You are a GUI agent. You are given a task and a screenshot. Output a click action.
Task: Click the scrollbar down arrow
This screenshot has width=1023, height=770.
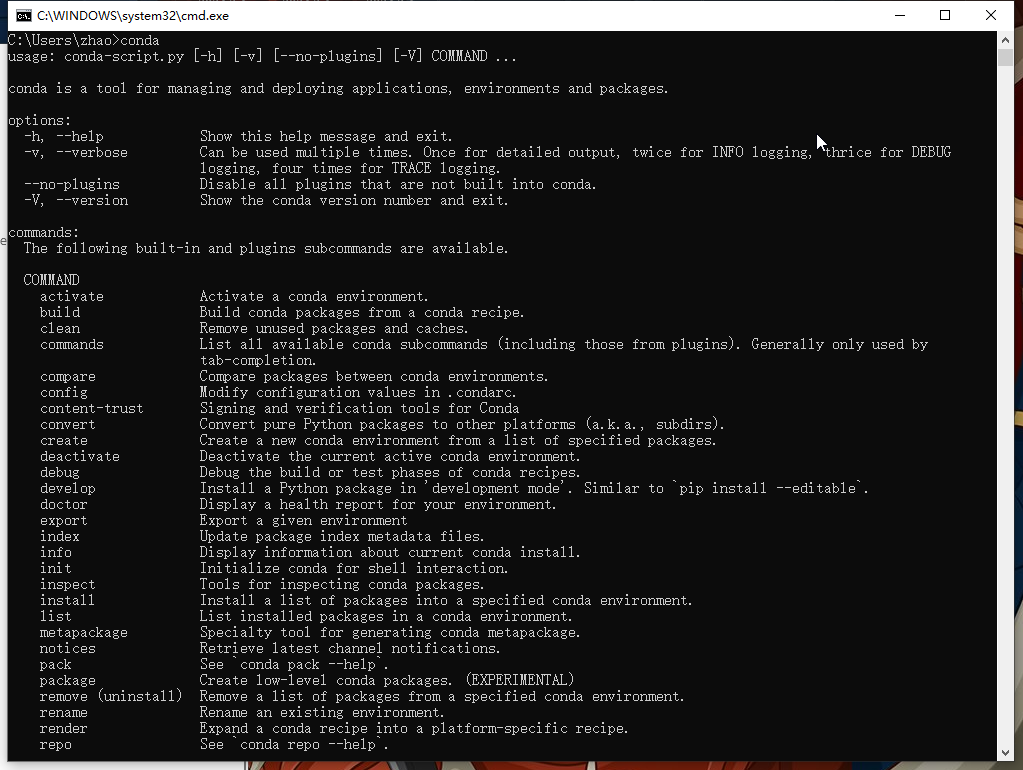point(1006,752)
